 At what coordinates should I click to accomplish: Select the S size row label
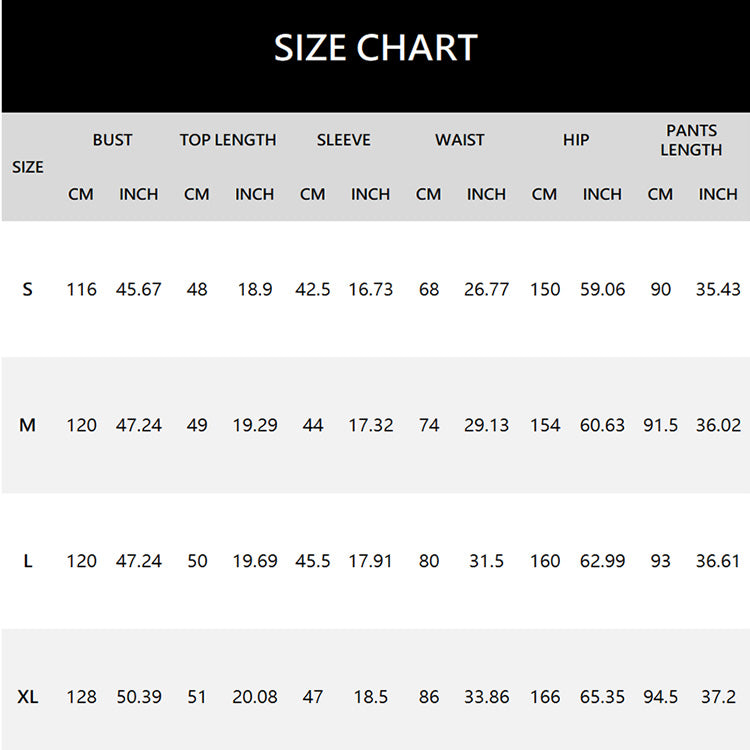[27, 289]
